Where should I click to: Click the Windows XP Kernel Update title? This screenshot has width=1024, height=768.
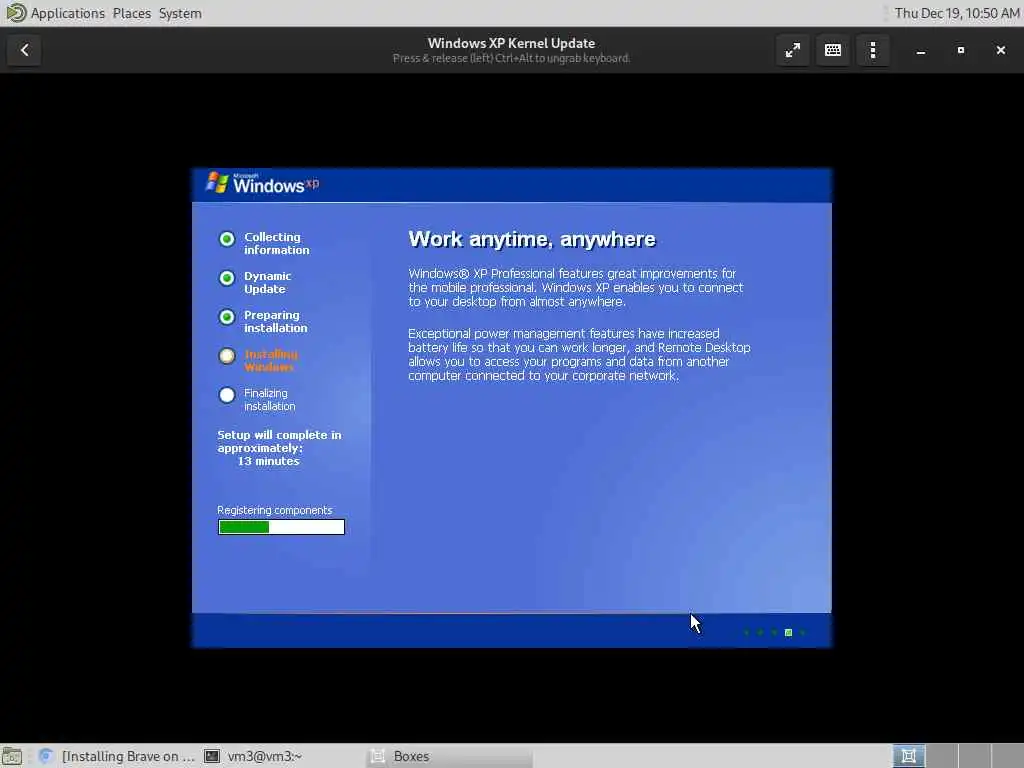[x=511, y=43]
